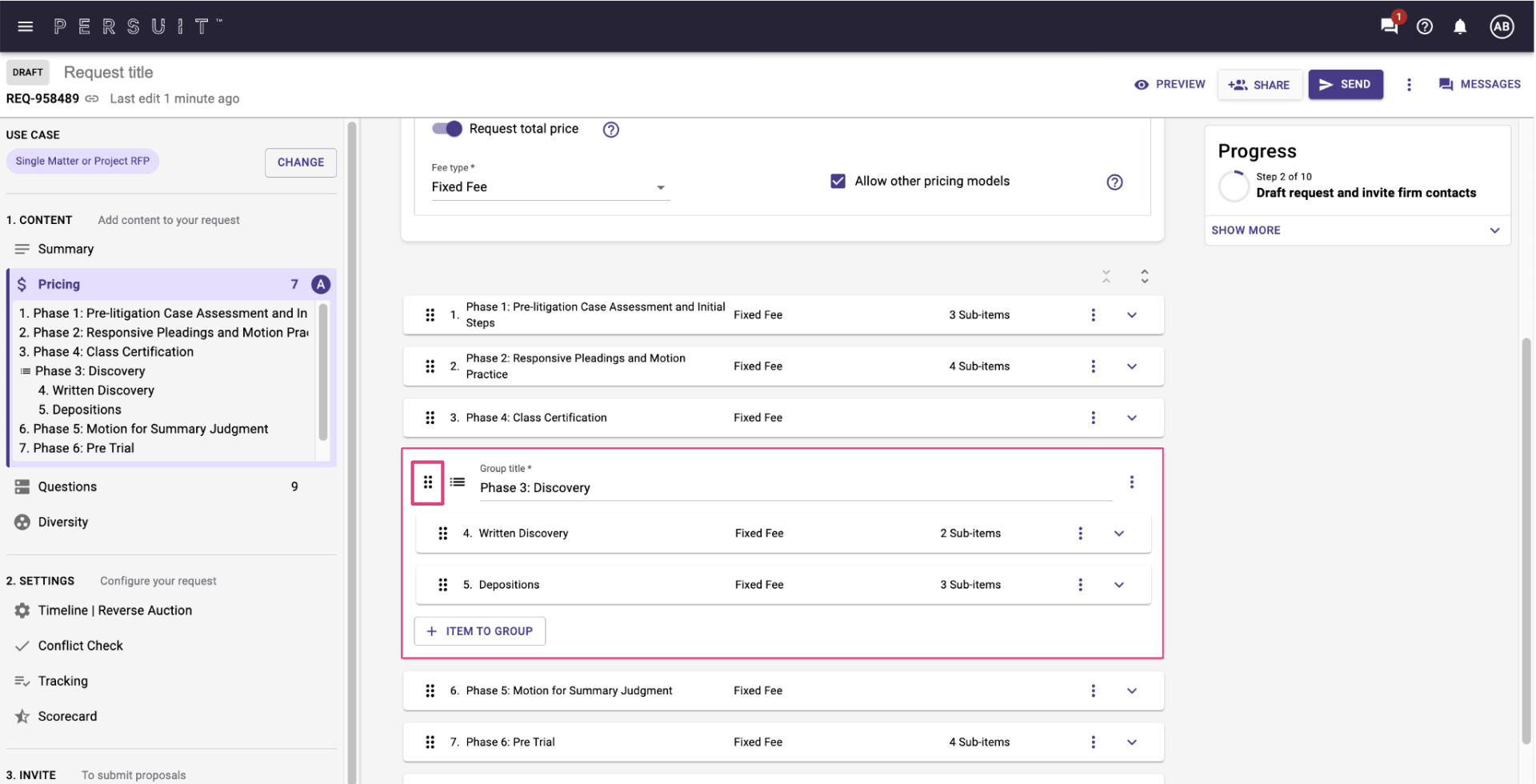Click the Preview button
Viewport: 1536px width, 784px height.
pos(1170,85)
